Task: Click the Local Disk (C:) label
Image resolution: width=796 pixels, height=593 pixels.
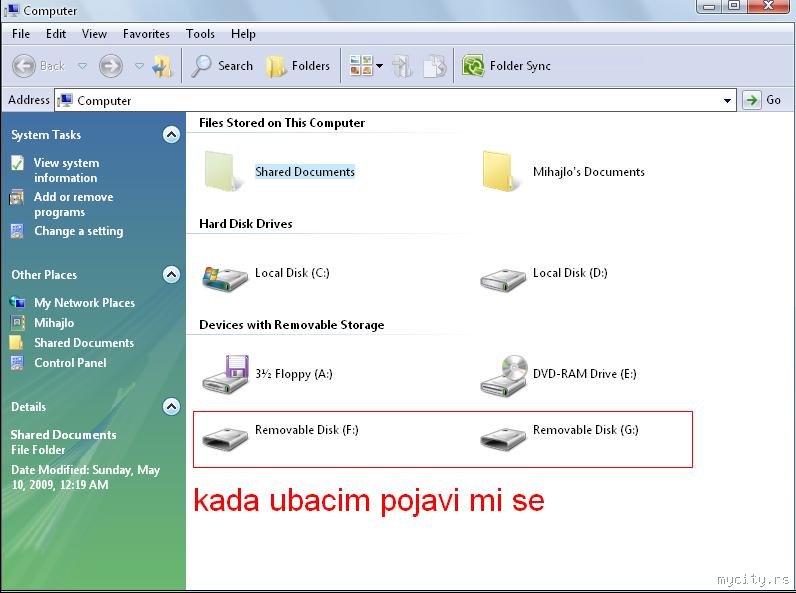Action: pyautogui.click(x=292, y=273)
